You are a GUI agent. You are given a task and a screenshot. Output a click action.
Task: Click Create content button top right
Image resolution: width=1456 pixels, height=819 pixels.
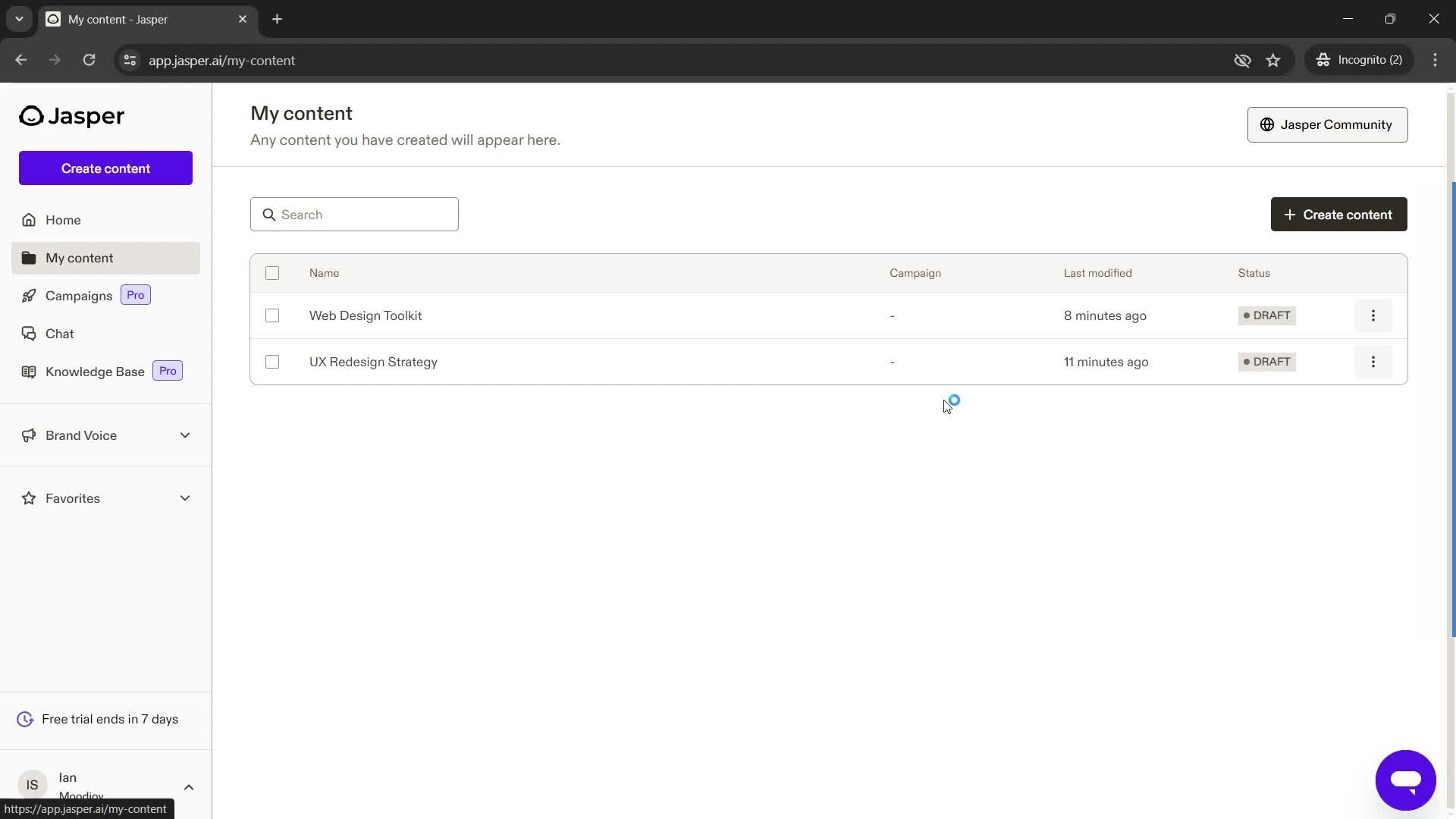(1339, 214)
